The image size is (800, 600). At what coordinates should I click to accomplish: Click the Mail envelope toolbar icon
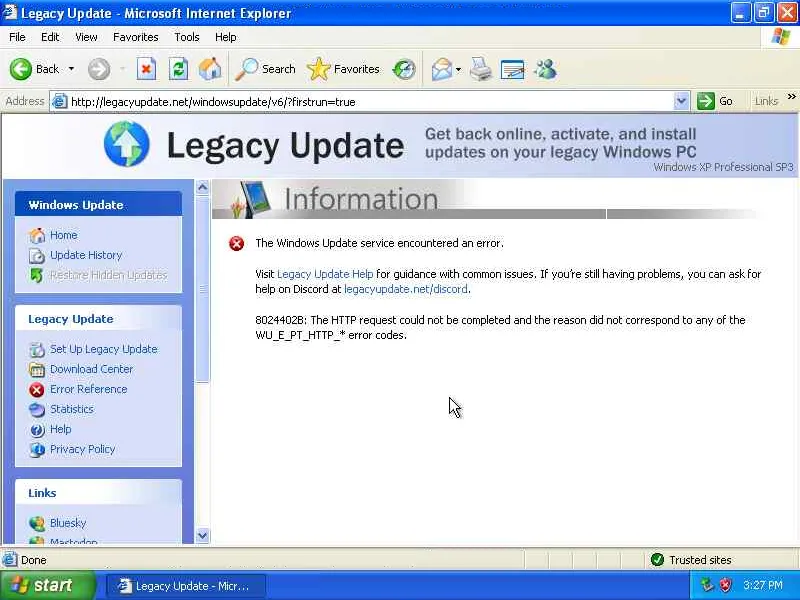click(442, 69)
